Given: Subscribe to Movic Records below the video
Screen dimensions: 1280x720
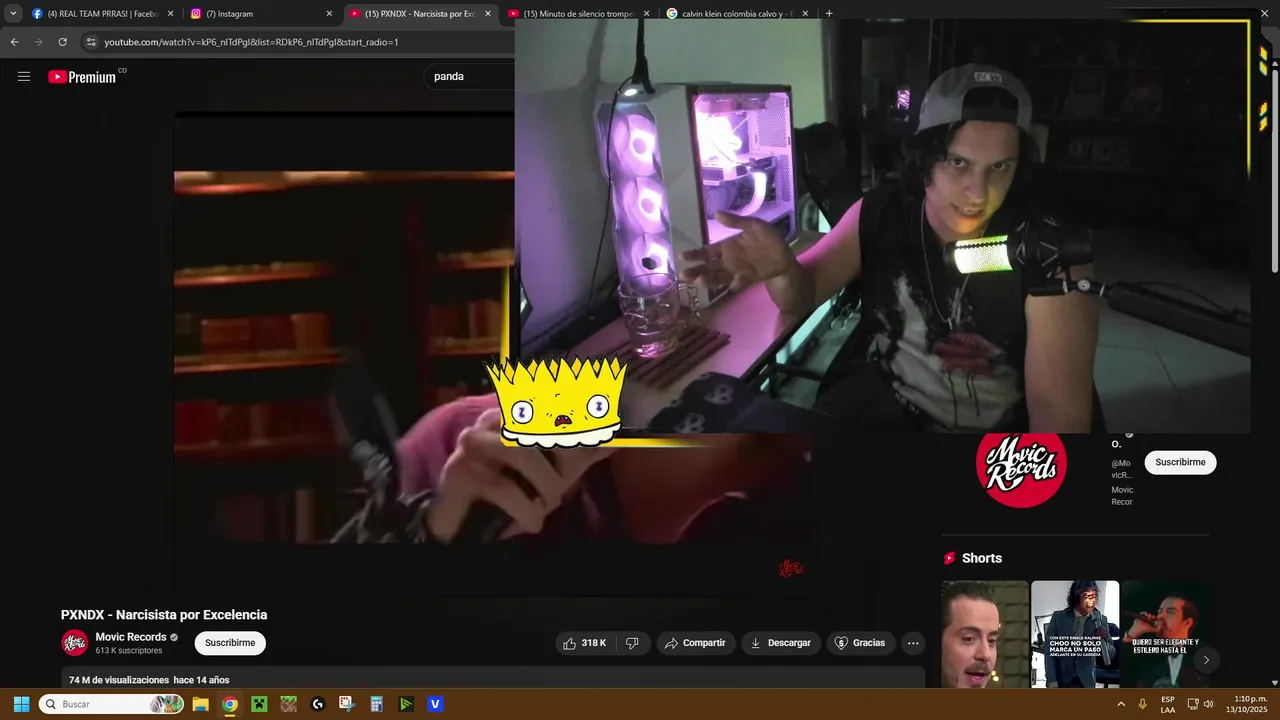Looking at the screenshot, I should pyautogui.click(x=230, y=643).
